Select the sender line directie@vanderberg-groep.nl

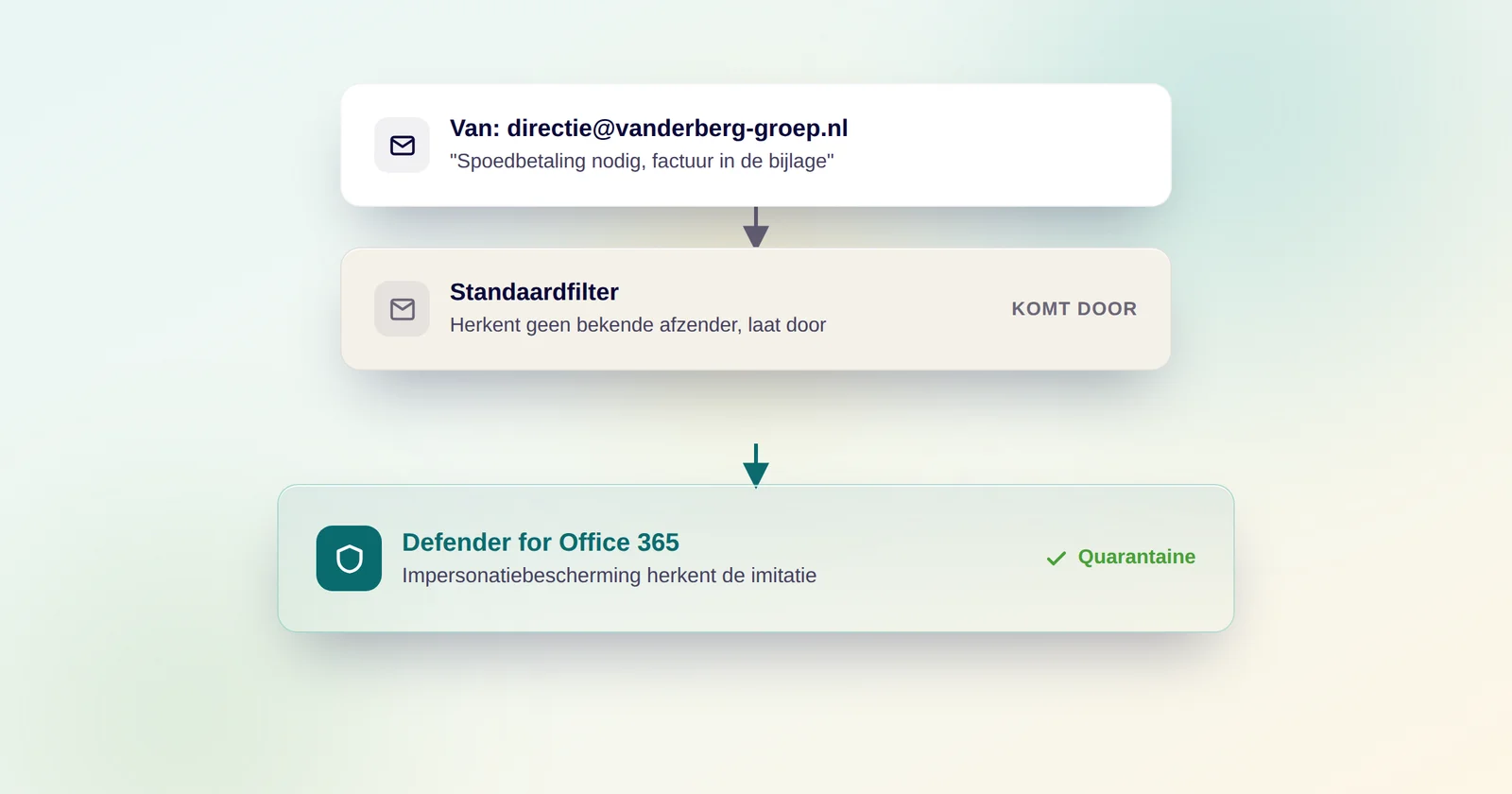point(648,129)
